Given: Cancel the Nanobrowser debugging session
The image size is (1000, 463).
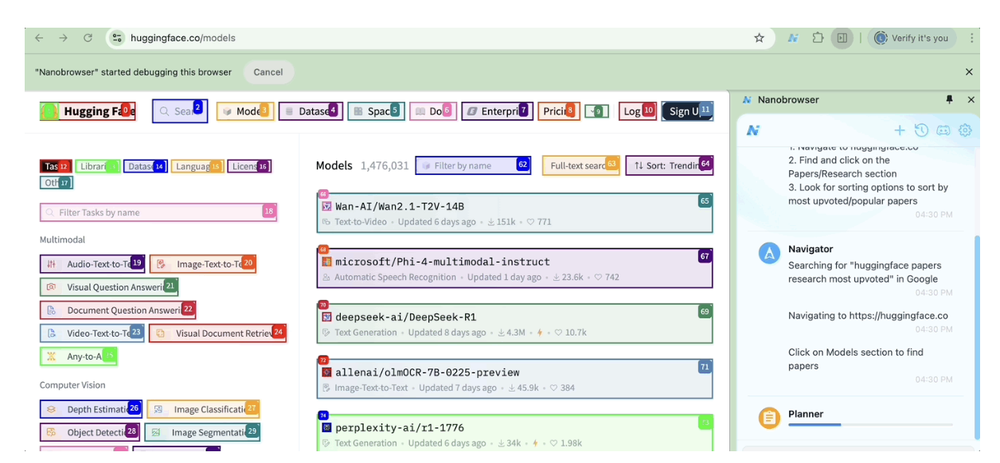Looking at the screenshot, I should click(268, 72).
